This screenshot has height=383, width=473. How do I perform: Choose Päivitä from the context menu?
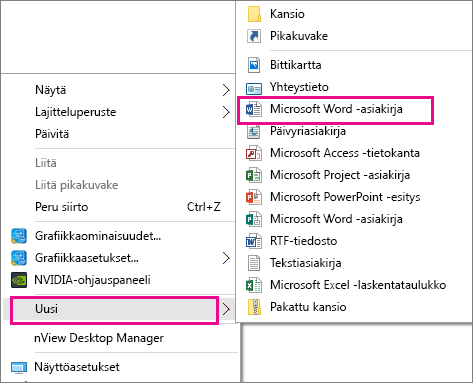coord(52,134)
